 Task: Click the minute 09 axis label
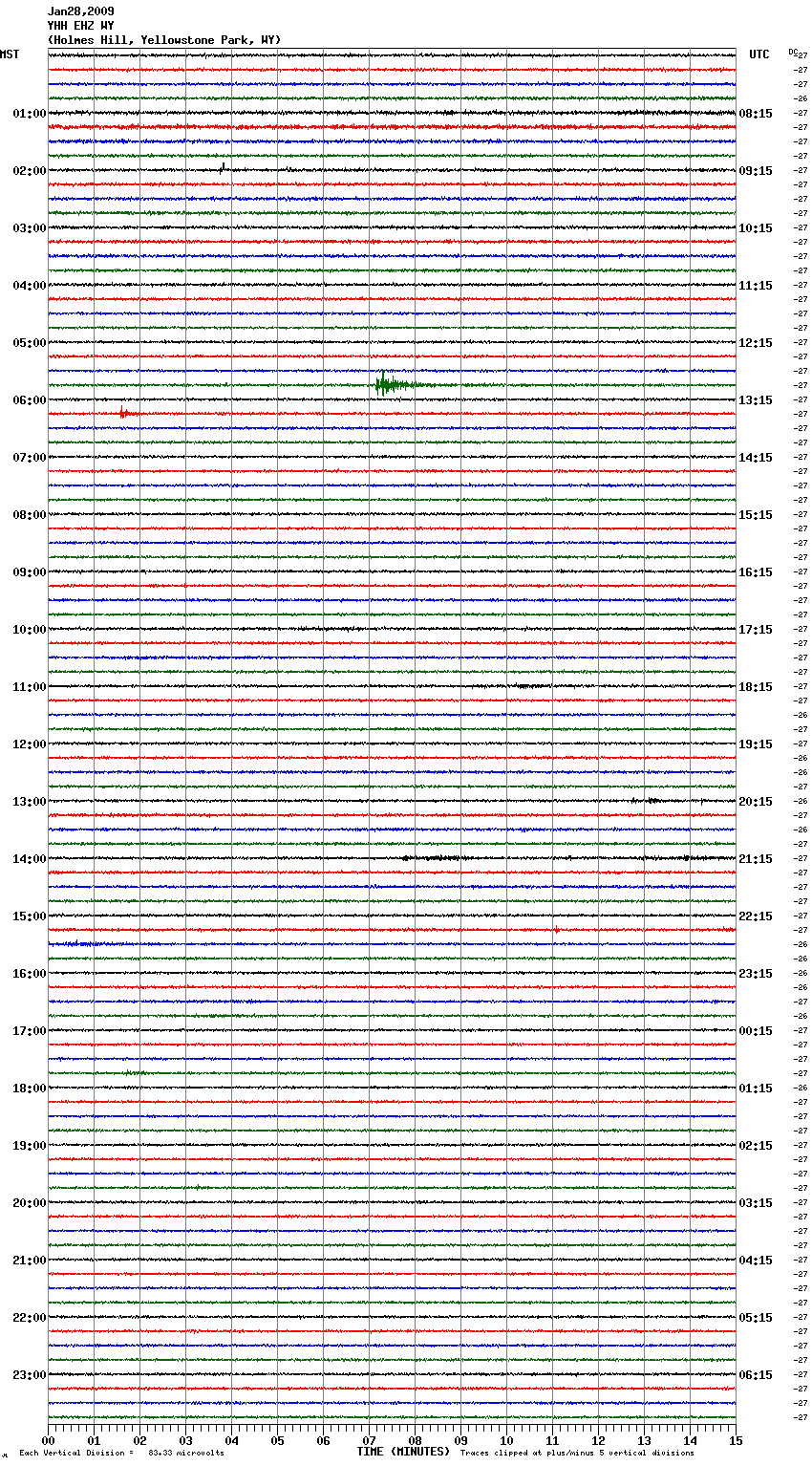pos(460,1441)
